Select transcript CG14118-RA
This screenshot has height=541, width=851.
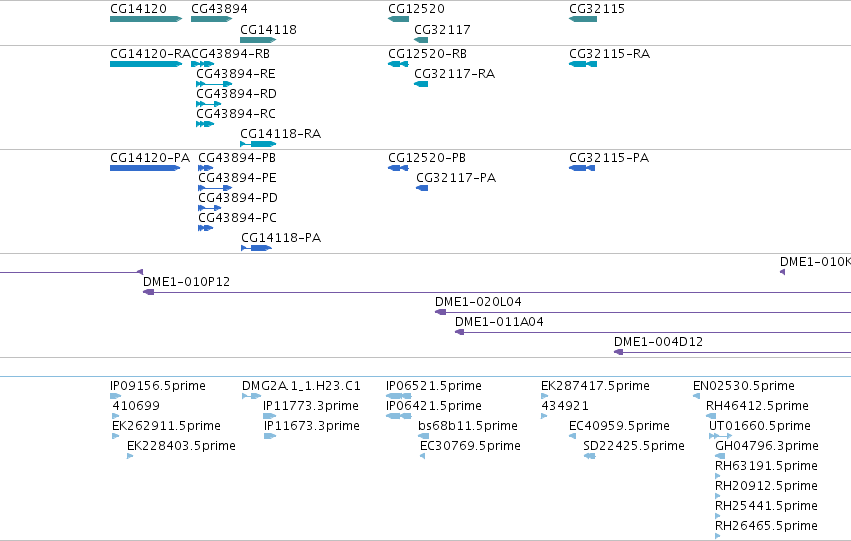click(x=258, y=144)
